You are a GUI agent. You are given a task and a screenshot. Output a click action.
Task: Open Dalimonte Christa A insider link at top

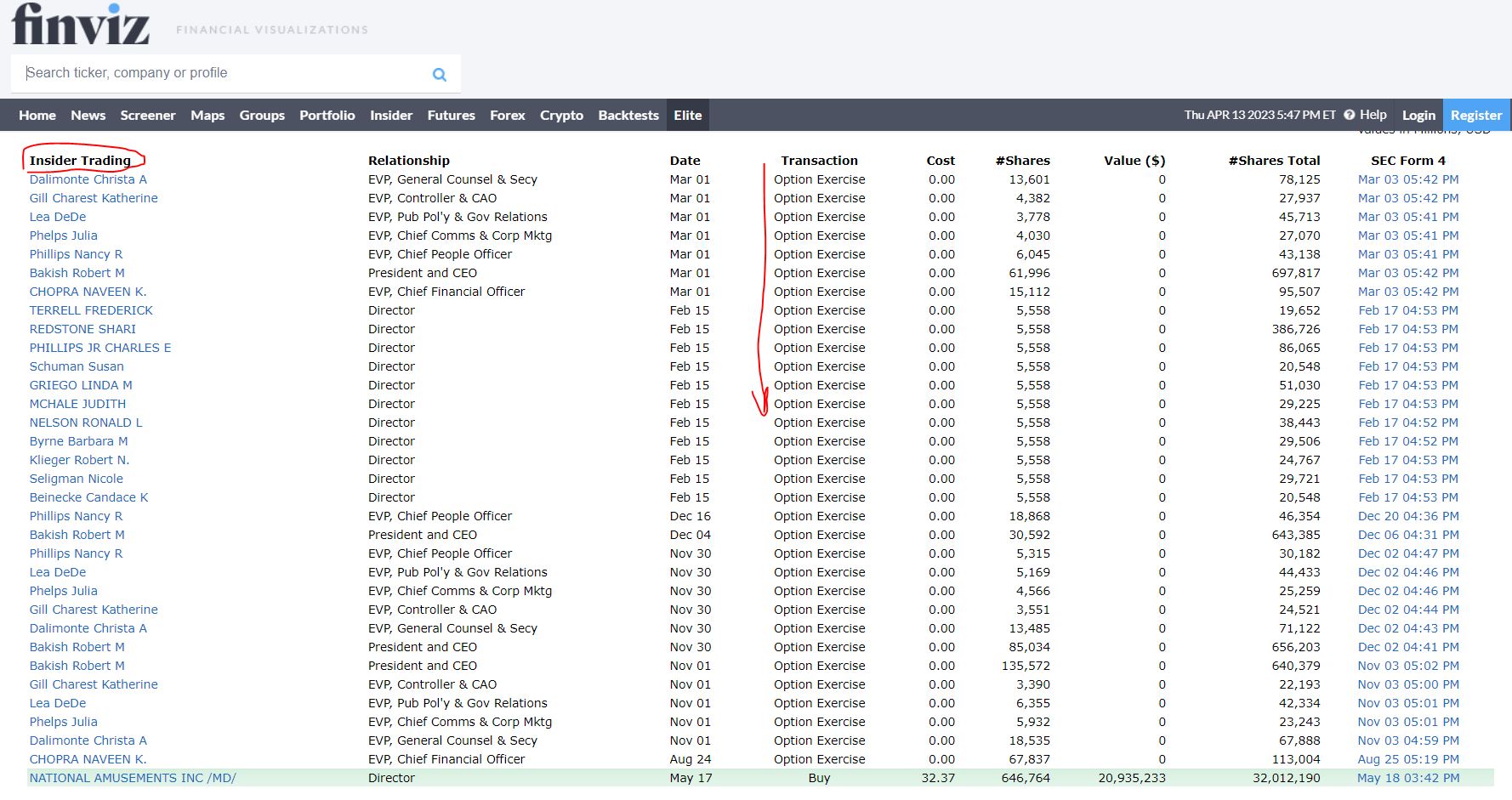[88, 179]
